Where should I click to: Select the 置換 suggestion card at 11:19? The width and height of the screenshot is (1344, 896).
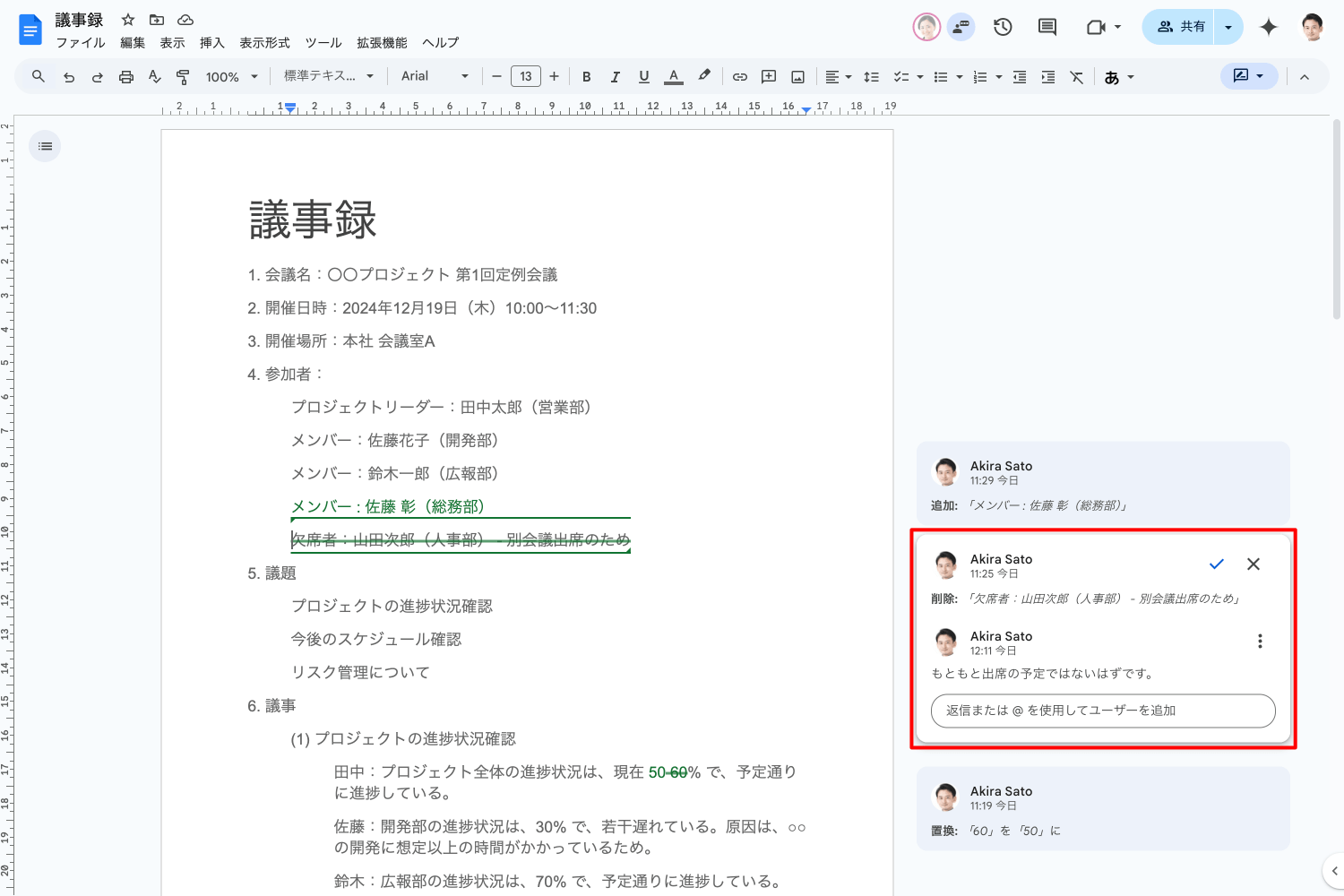1103,808
